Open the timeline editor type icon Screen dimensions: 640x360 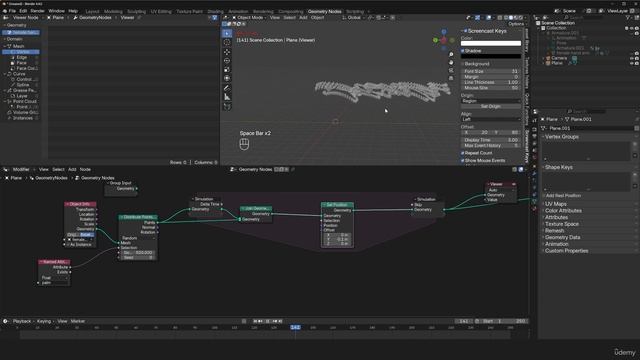5,321
